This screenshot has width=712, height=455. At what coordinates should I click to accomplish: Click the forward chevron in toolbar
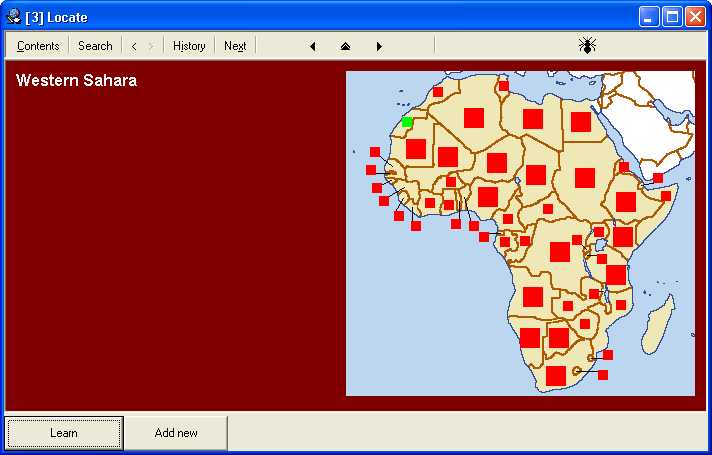tap(150, 46)
